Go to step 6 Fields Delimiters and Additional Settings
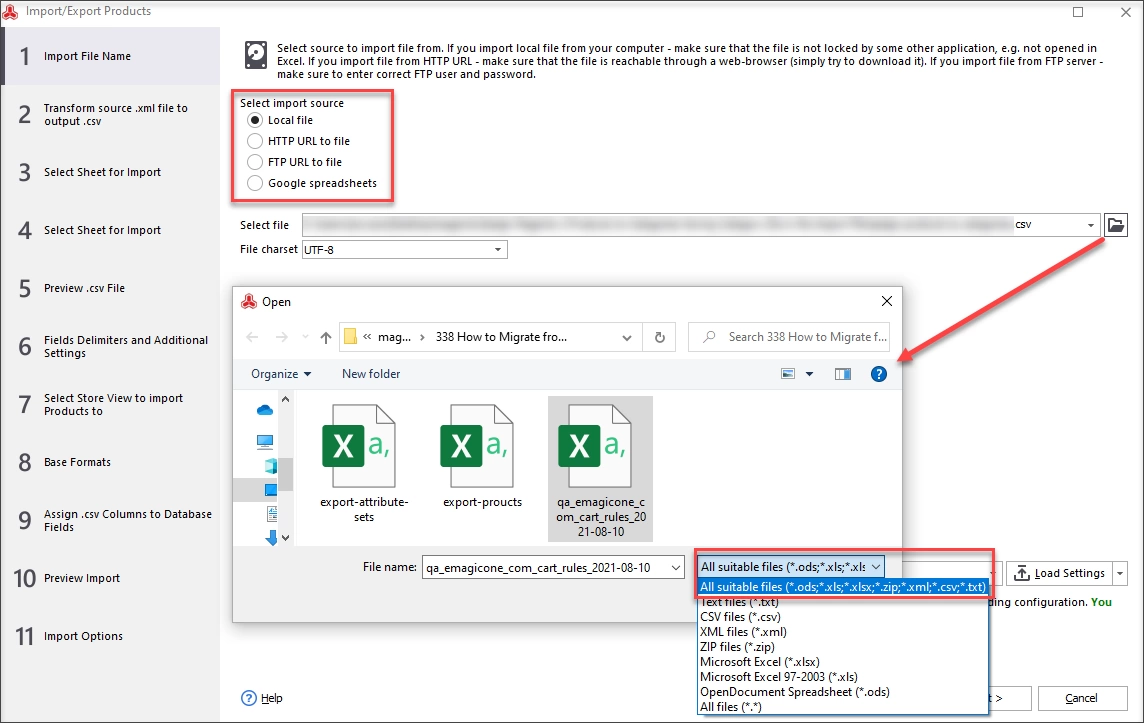 (111, 347)
